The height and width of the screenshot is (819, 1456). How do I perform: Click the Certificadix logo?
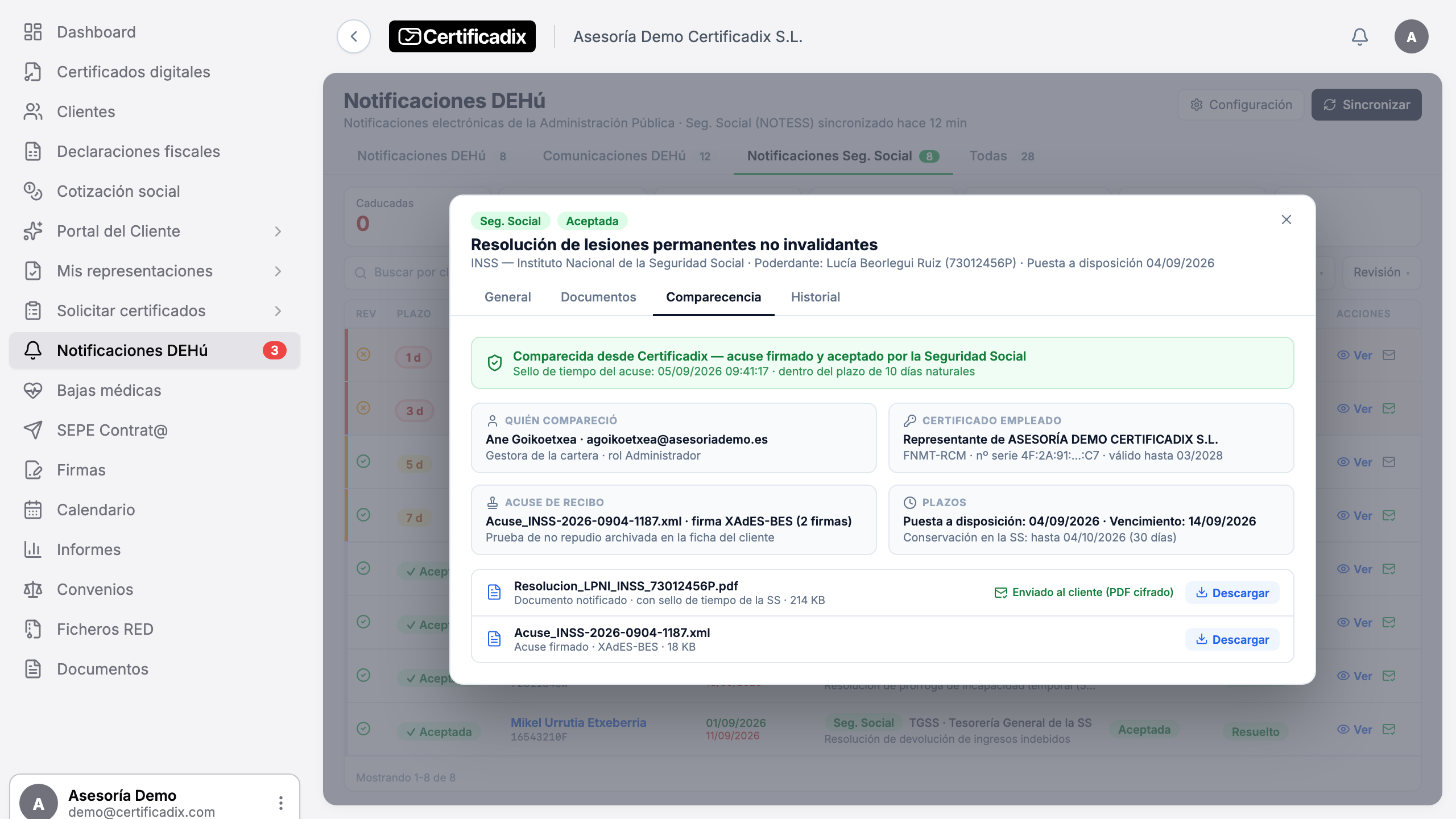[462, 36]
